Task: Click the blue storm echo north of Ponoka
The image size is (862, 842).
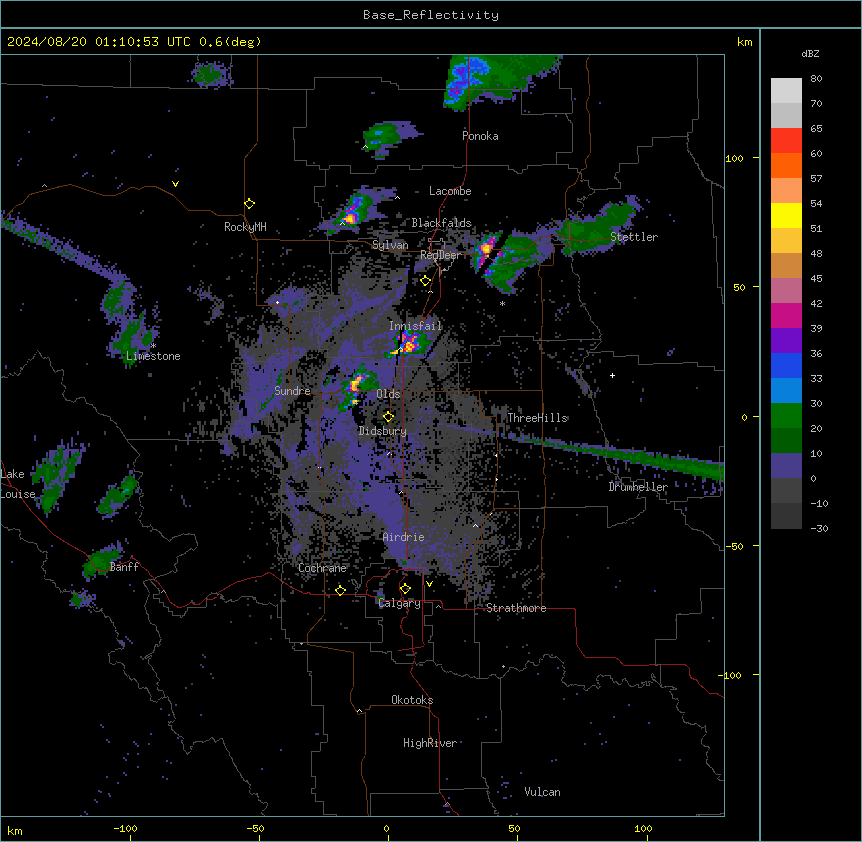Action: (465, 80)
